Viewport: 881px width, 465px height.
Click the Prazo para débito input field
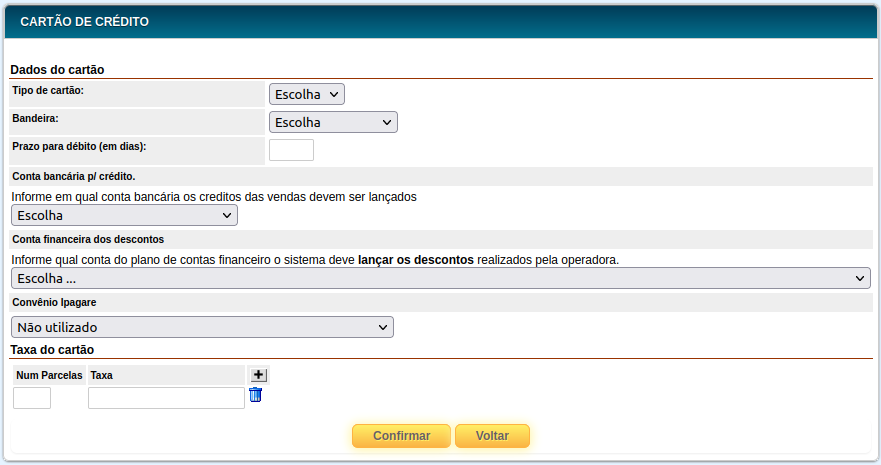coord(291,150)
